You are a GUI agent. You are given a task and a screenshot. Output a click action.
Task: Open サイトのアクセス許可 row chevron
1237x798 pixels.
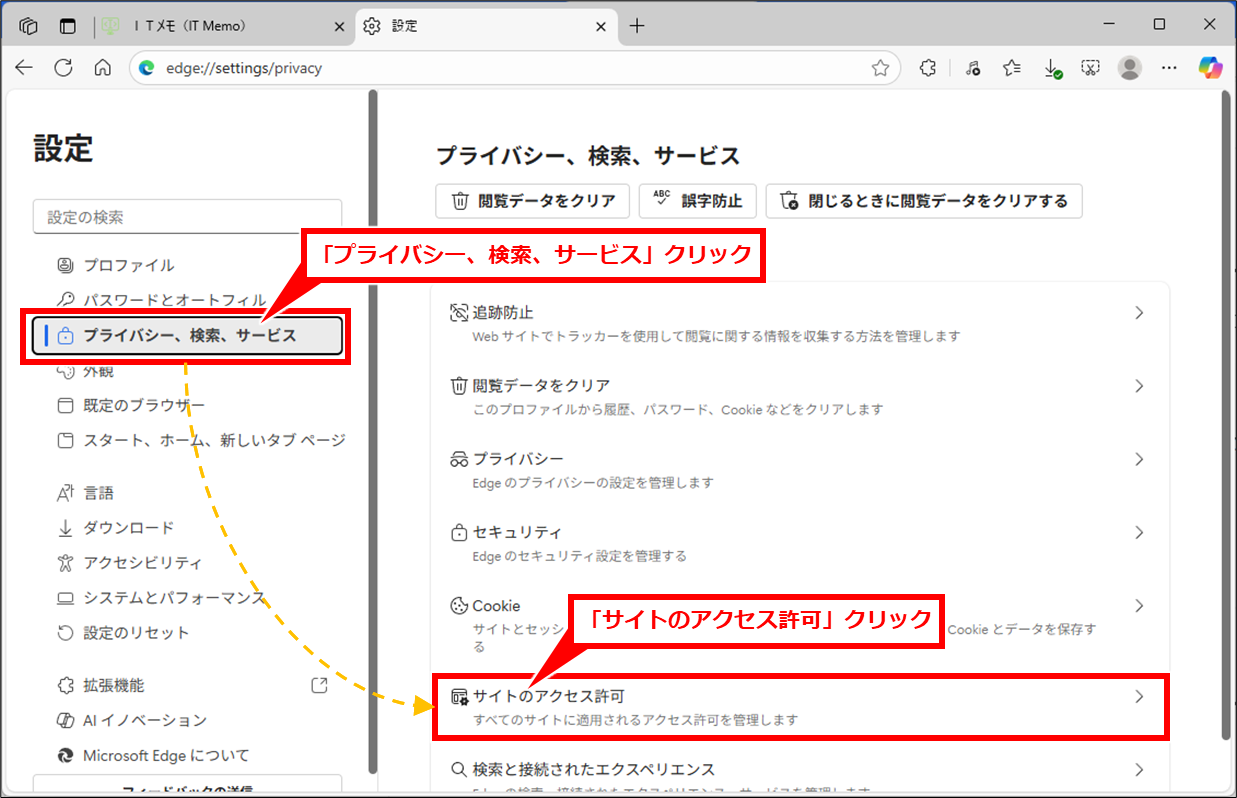point(1139,697)
